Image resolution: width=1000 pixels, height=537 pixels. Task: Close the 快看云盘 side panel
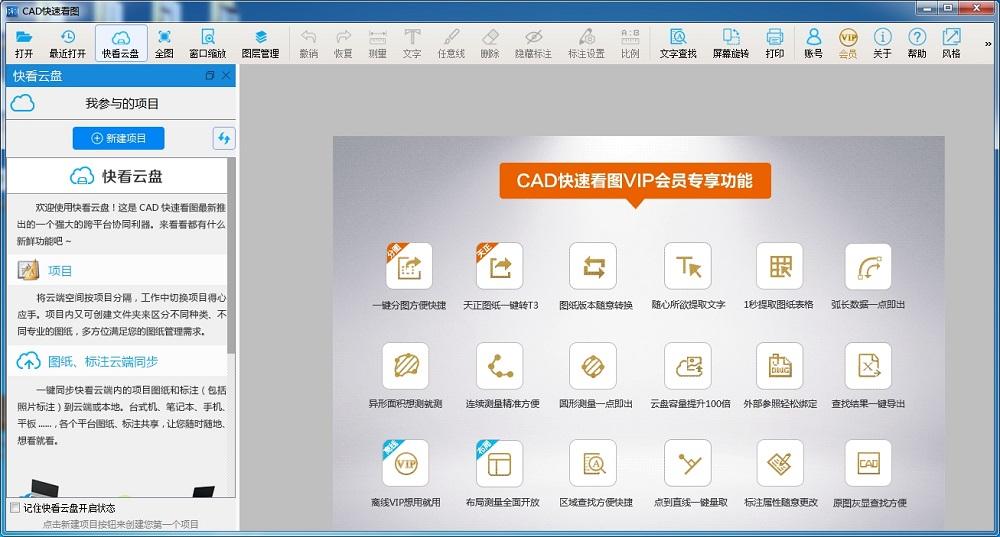[x=226, y=76]
